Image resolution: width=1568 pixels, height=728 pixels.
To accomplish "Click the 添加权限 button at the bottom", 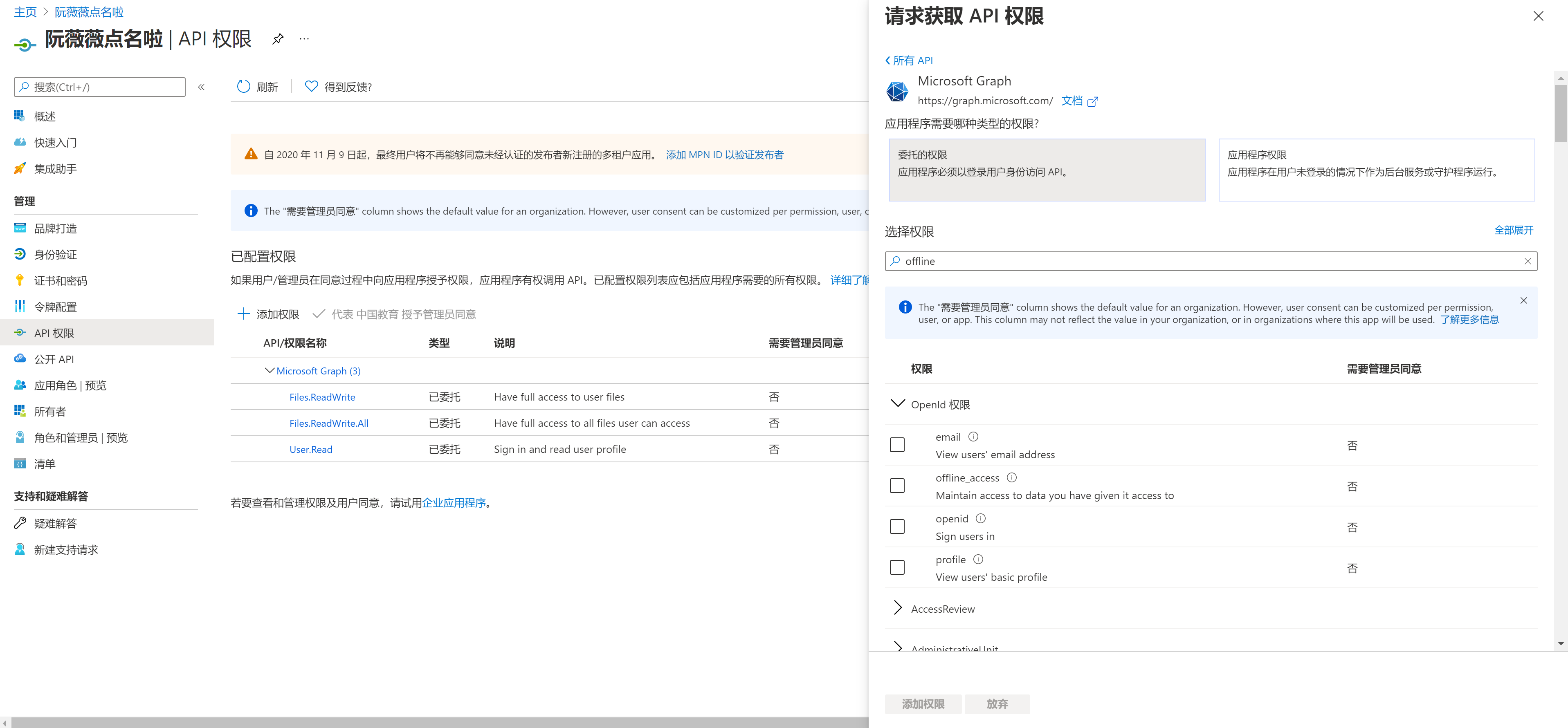I will click(x=923, y=703).
